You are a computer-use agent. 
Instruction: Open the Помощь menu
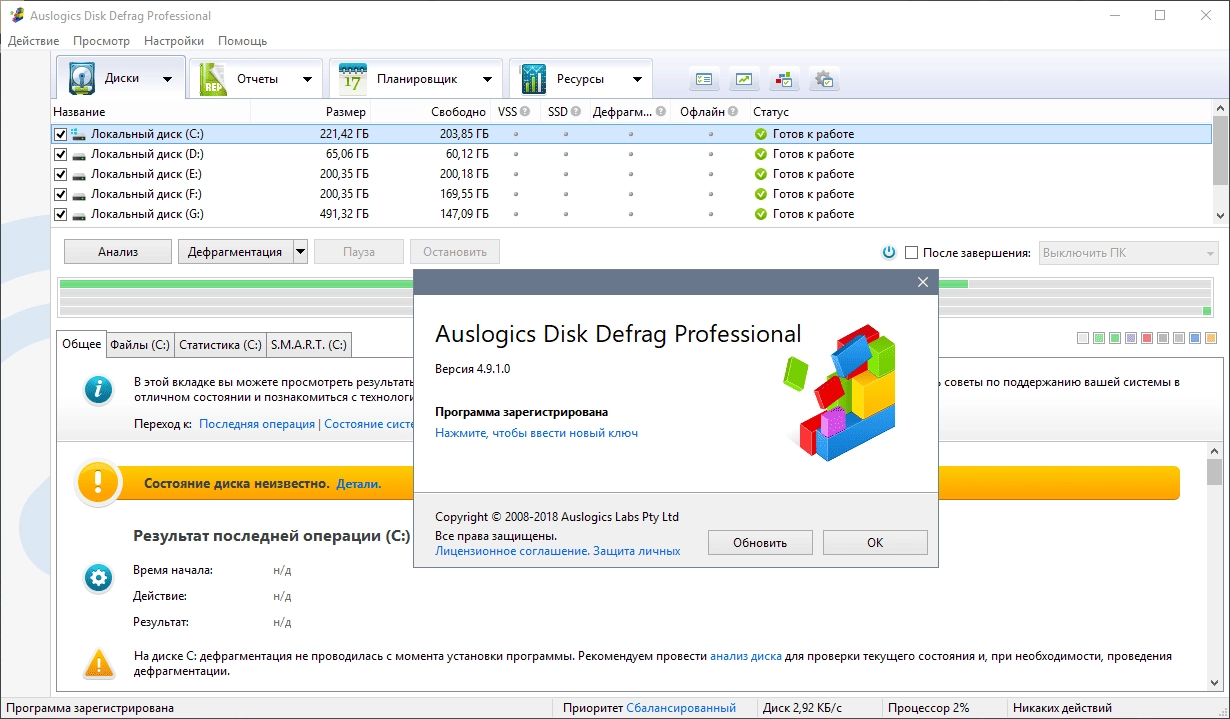(242, 41)
